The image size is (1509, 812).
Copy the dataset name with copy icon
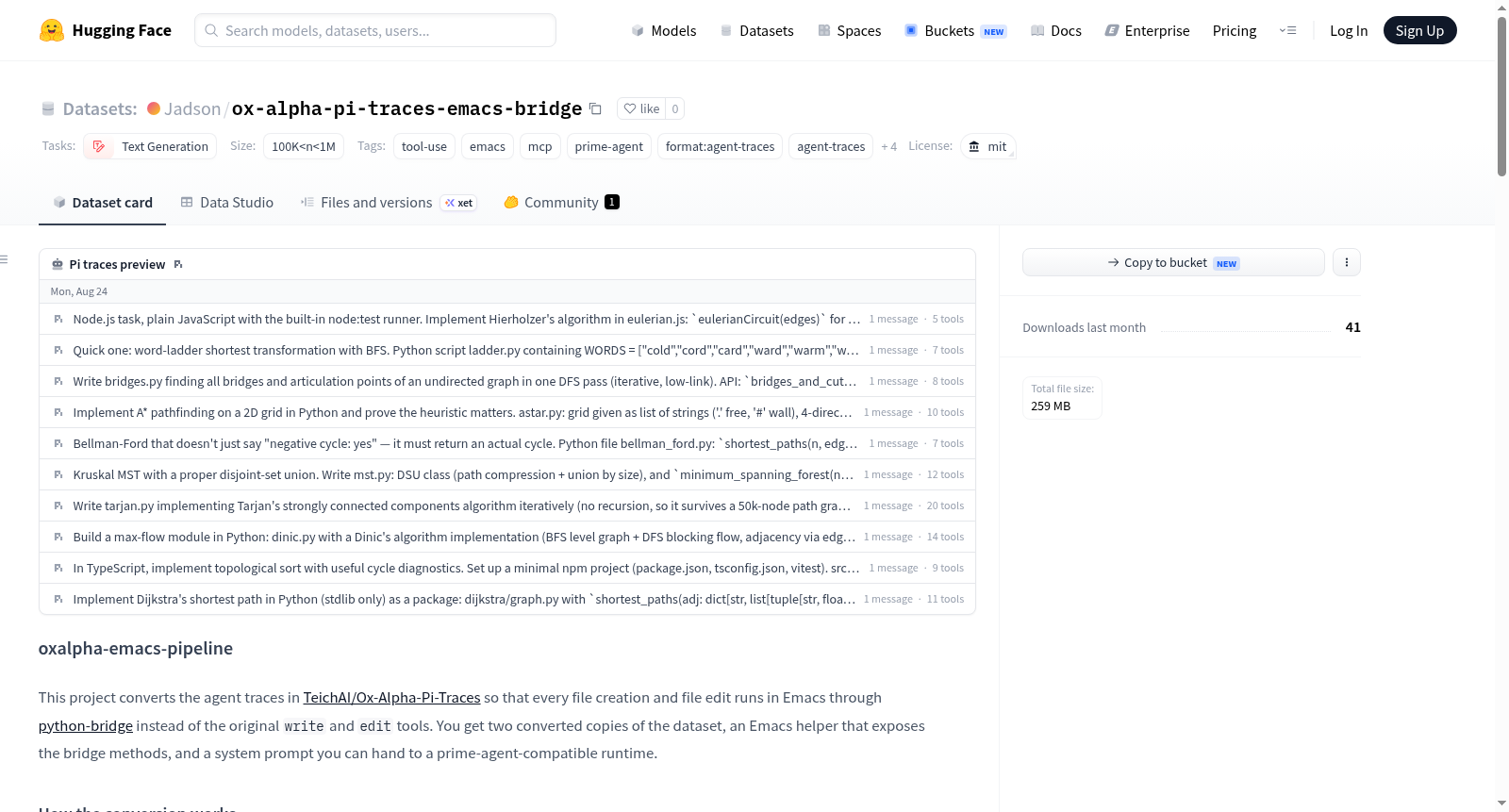[595, 108]
